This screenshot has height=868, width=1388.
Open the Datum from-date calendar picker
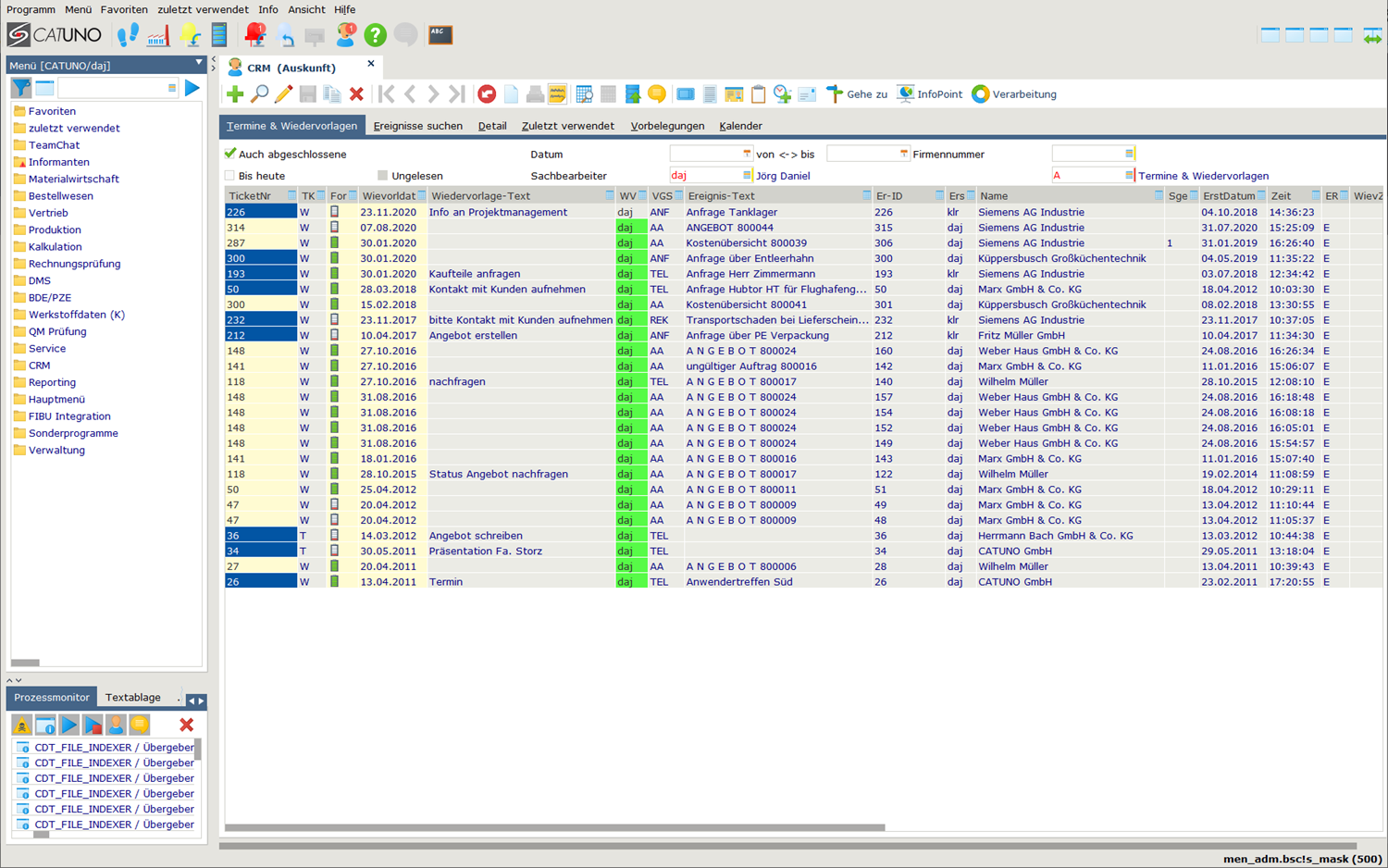coord(747,154)
